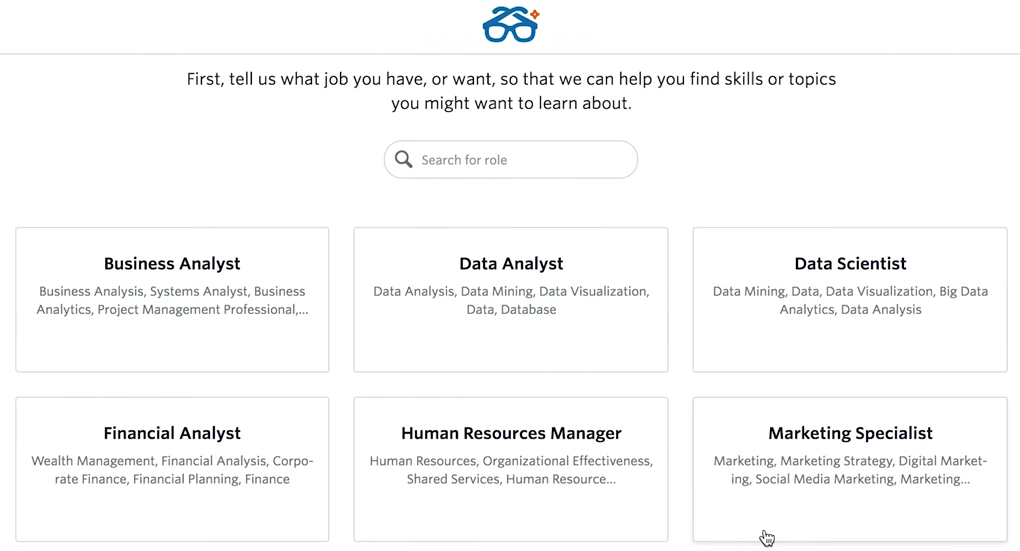Click the Human Resources Manager skills description
The height and width of the screenshot is (551, 1020).
(511, 471)
